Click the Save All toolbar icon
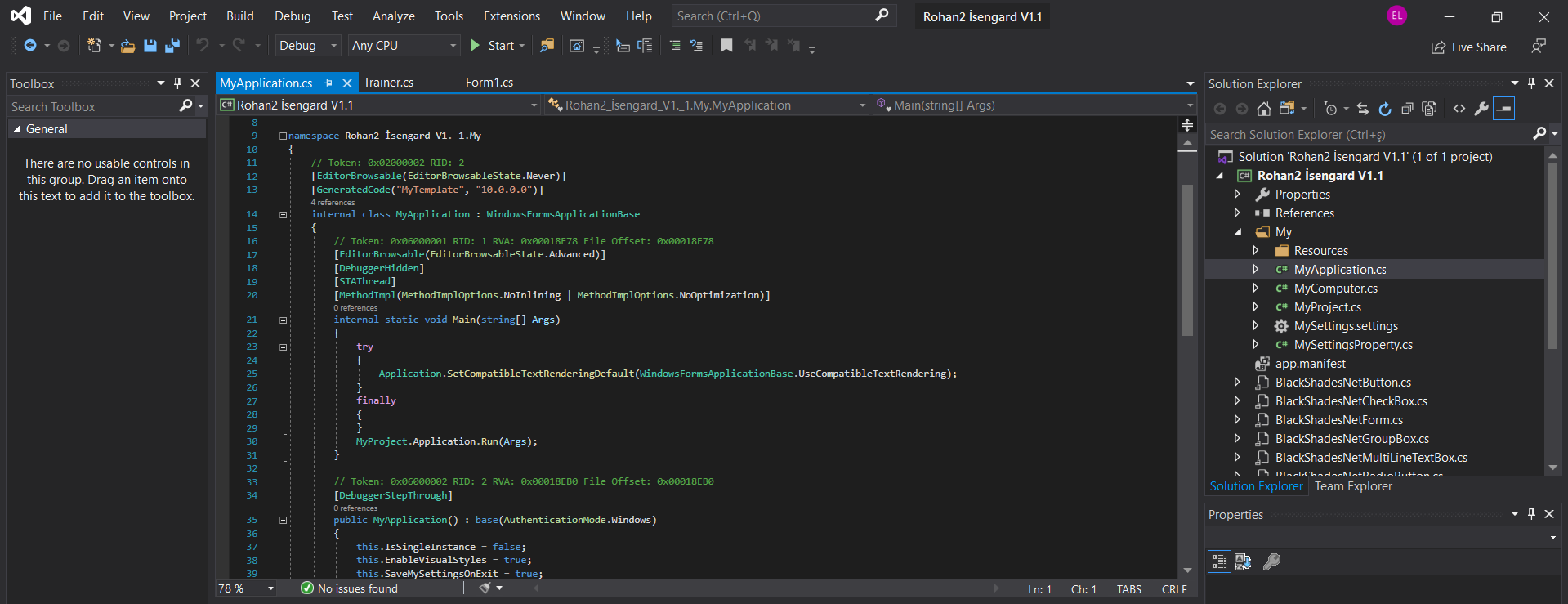The height and width of the screenshot is (604, 1568). point(172,46)
